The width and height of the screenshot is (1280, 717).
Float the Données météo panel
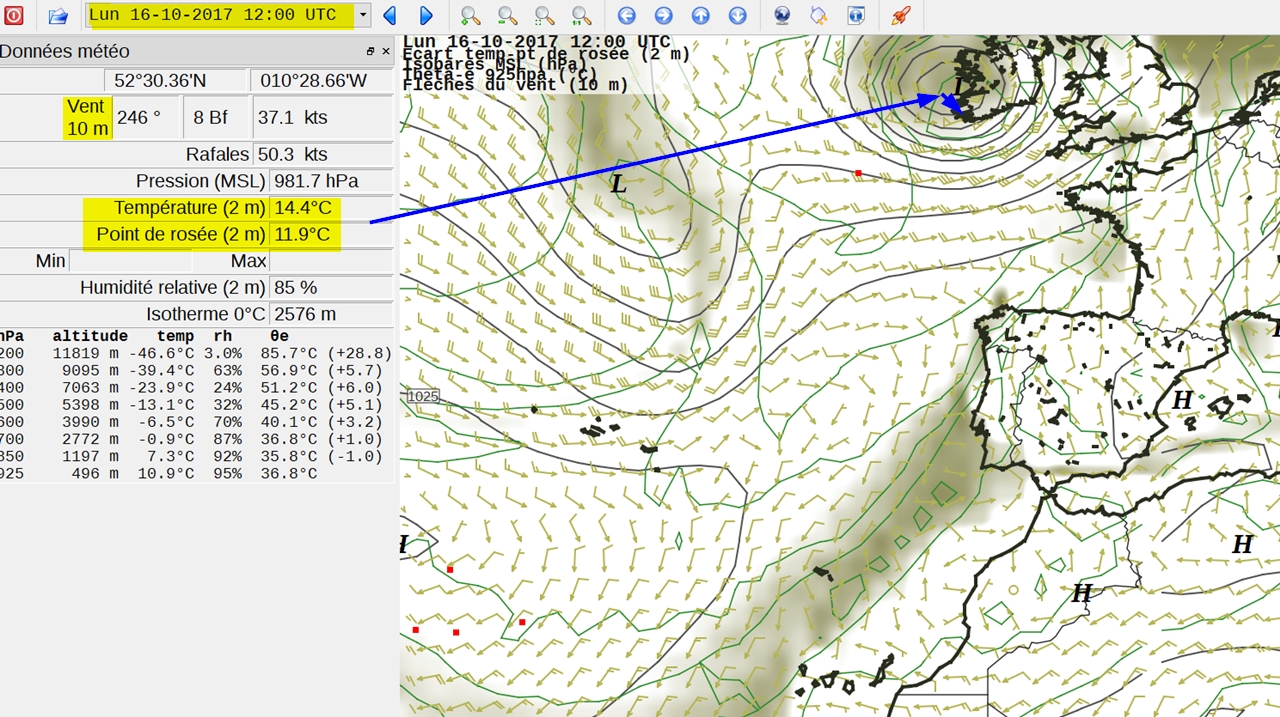point(370,51)
